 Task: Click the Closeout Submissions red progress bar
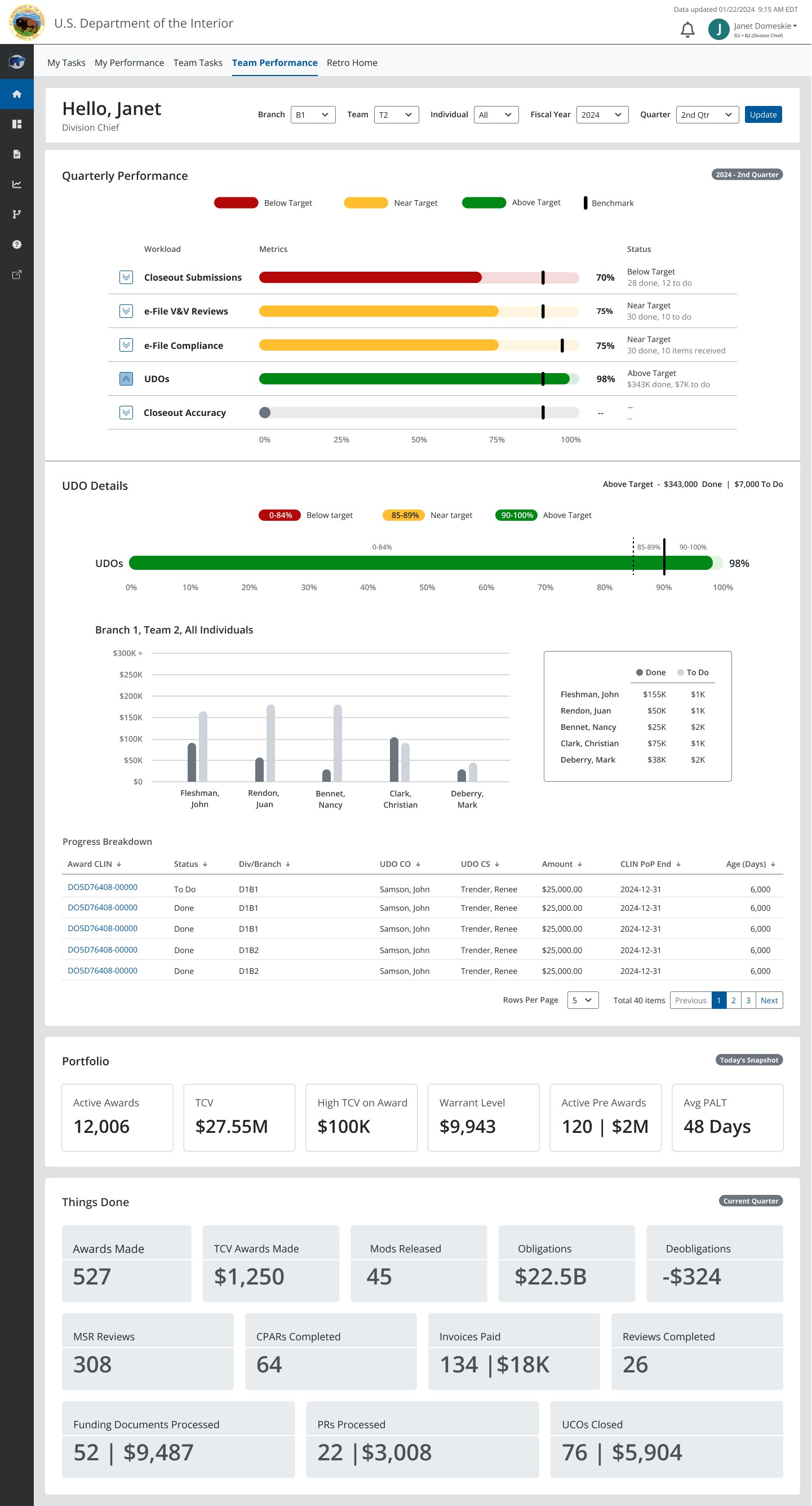371,277
